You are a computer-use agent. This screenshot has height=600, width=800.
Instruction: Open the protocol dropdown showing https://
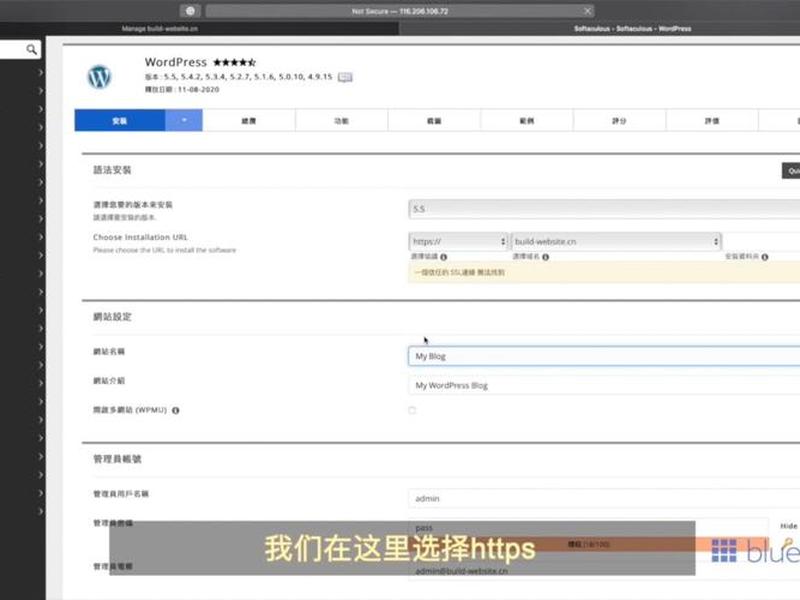(458, 241)
